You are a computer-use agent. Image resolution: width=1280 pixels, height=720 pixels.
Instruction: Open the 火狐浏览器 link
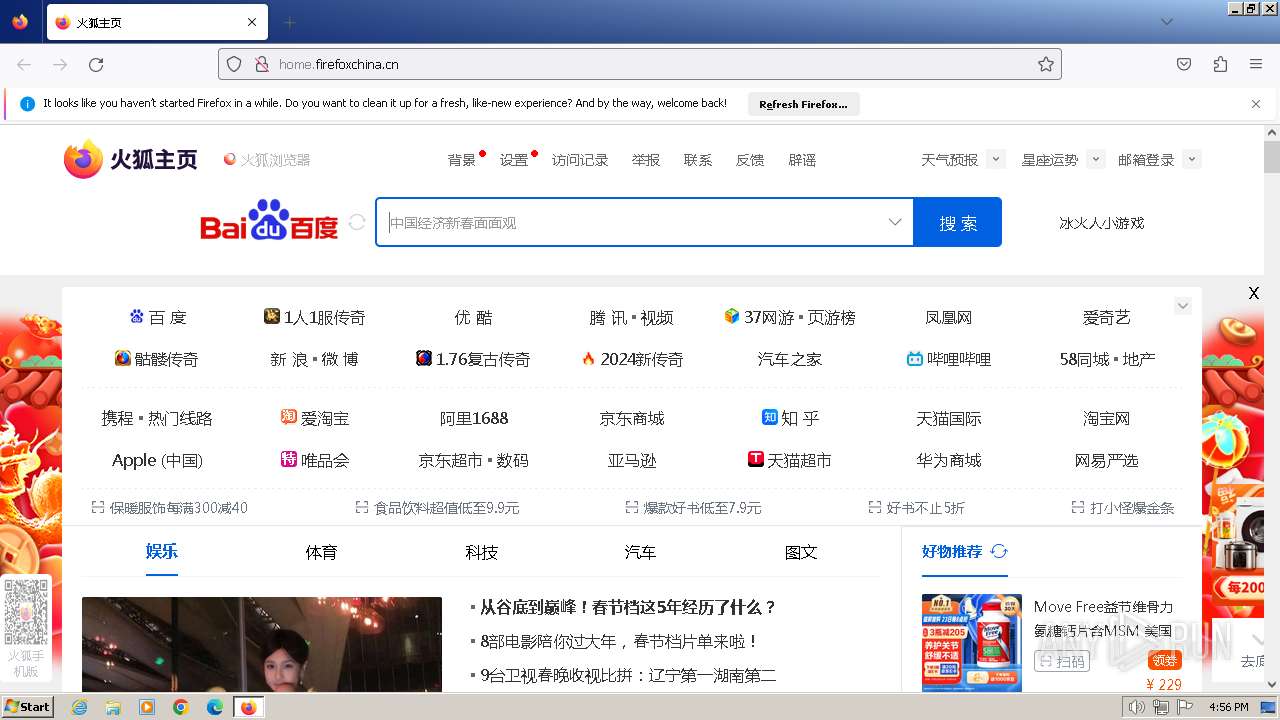pyautogui.click(x=266, y=160)
